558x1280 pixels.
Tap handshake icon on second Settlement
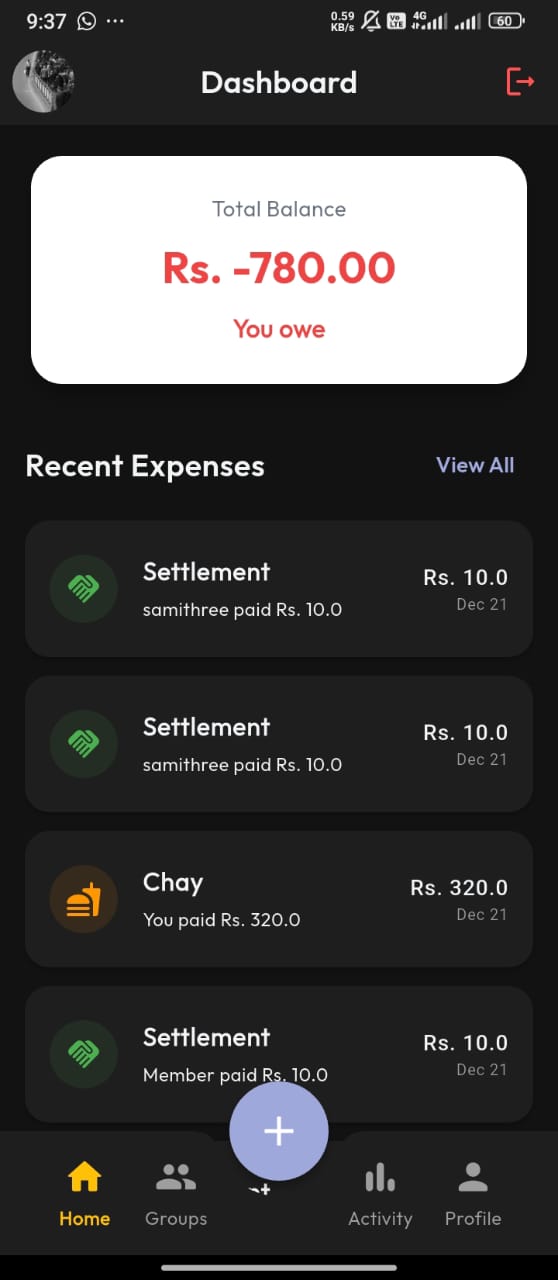(x=84, y=744)
